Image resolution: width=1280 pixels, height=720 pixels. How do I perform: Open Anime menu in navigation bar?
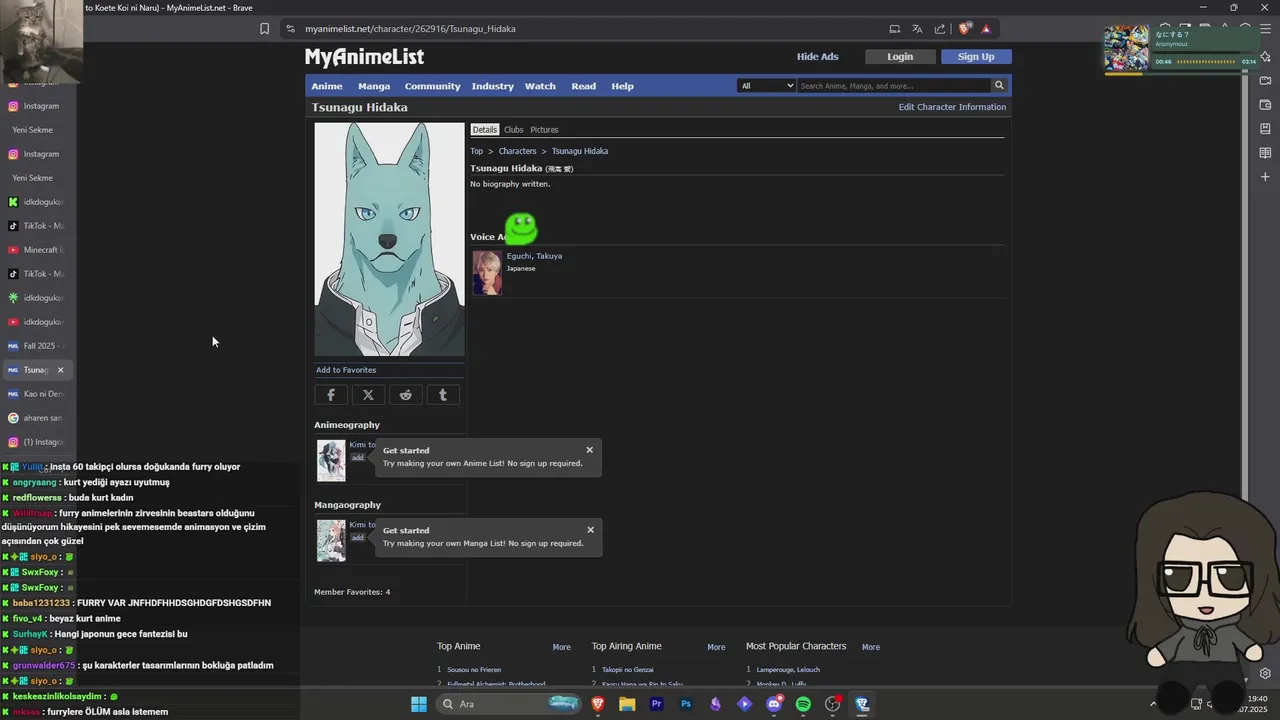pos(327,86)
